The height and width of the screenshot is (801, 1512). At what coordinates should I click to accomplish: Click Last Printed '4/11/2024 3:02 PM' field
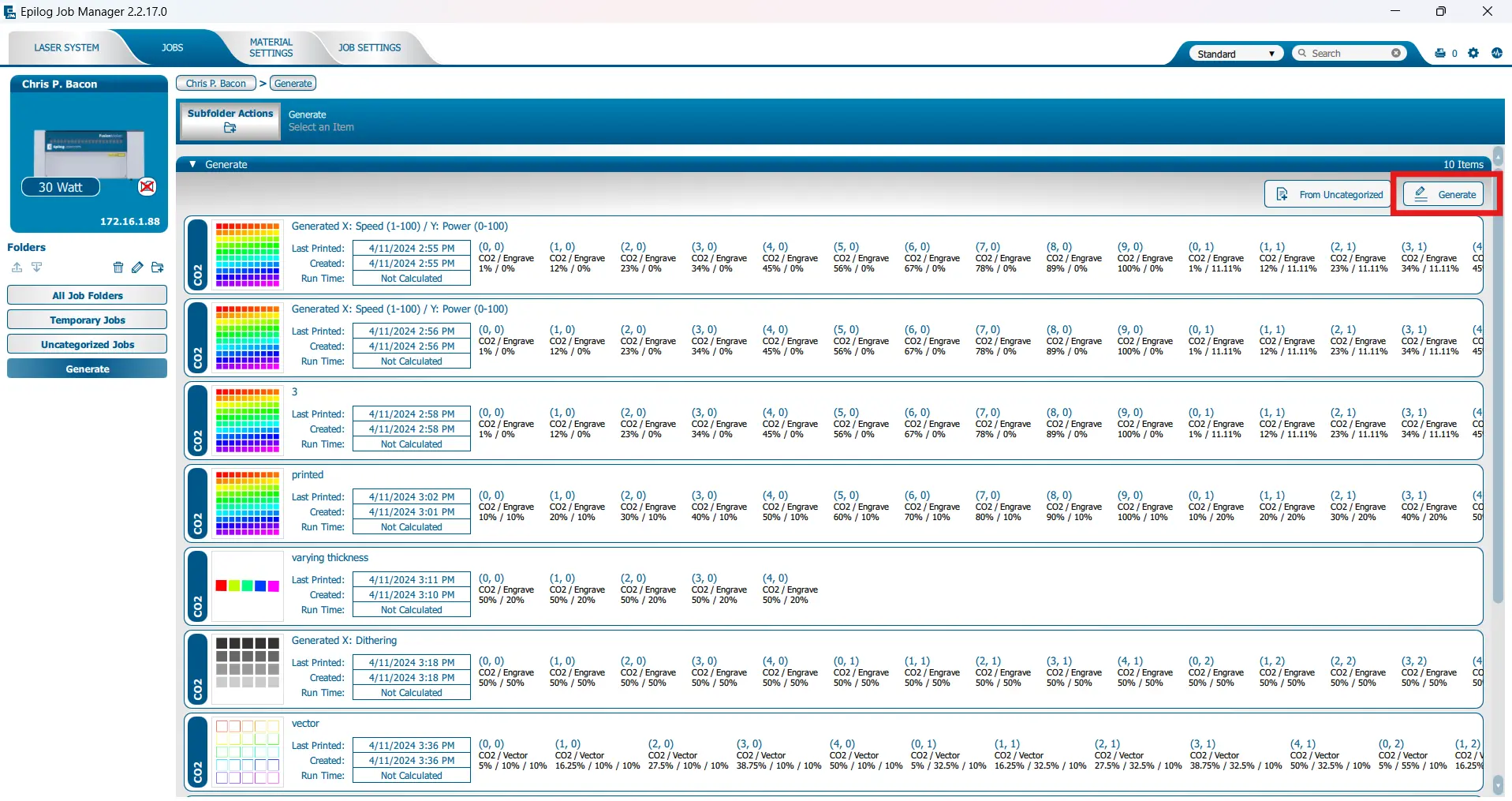pos(412,497)
